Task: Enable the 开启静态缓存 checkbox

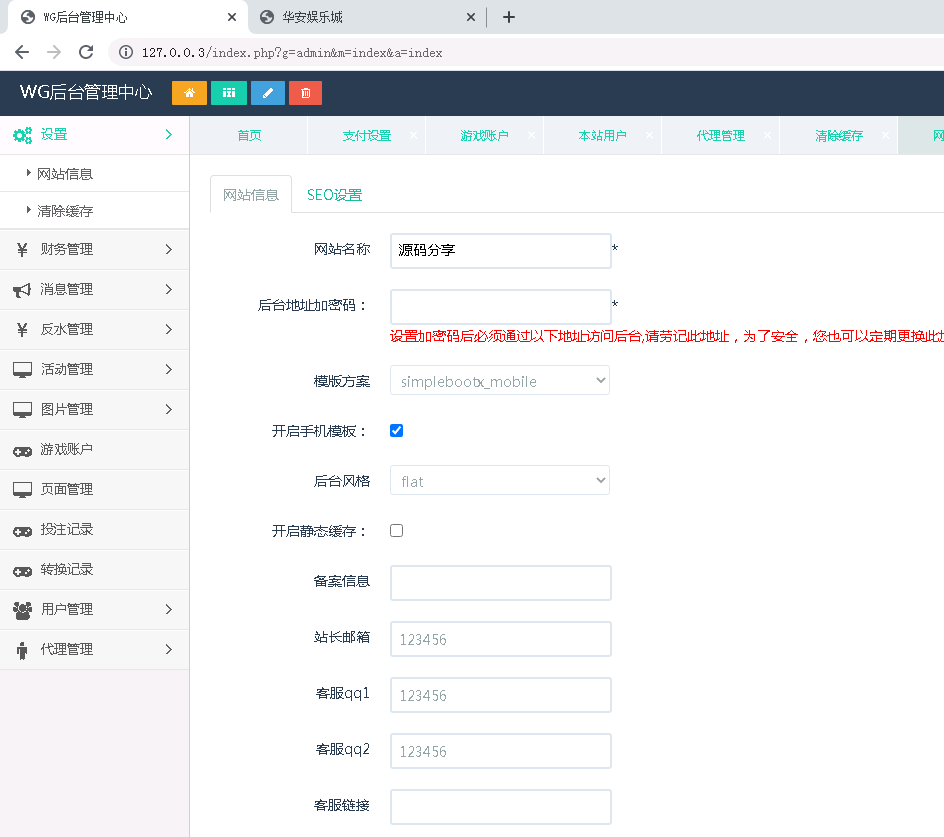Action: pyautogui.click(x=396, y=531)
